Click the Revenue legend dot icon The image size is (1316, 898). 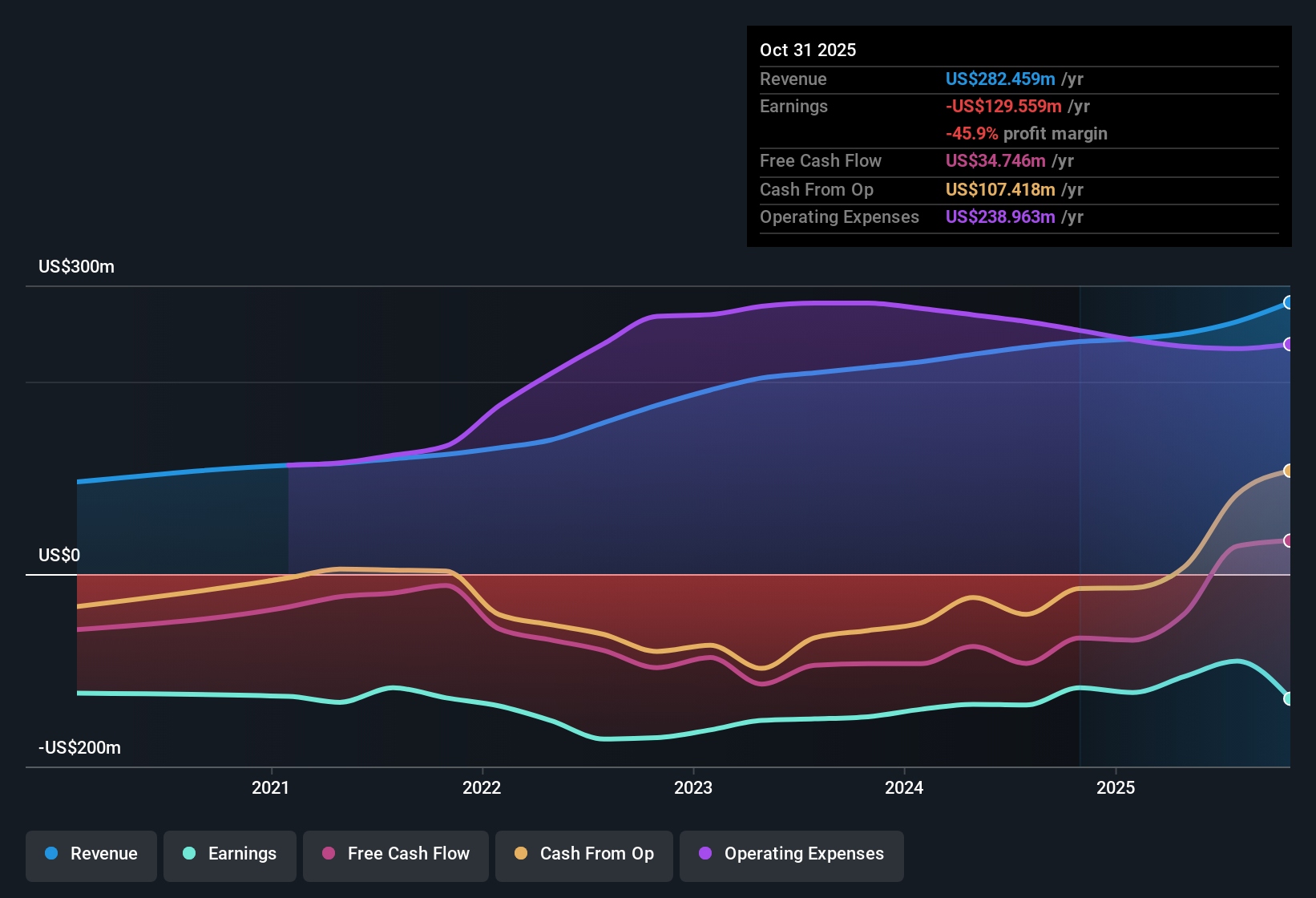[x=50, y=854]
